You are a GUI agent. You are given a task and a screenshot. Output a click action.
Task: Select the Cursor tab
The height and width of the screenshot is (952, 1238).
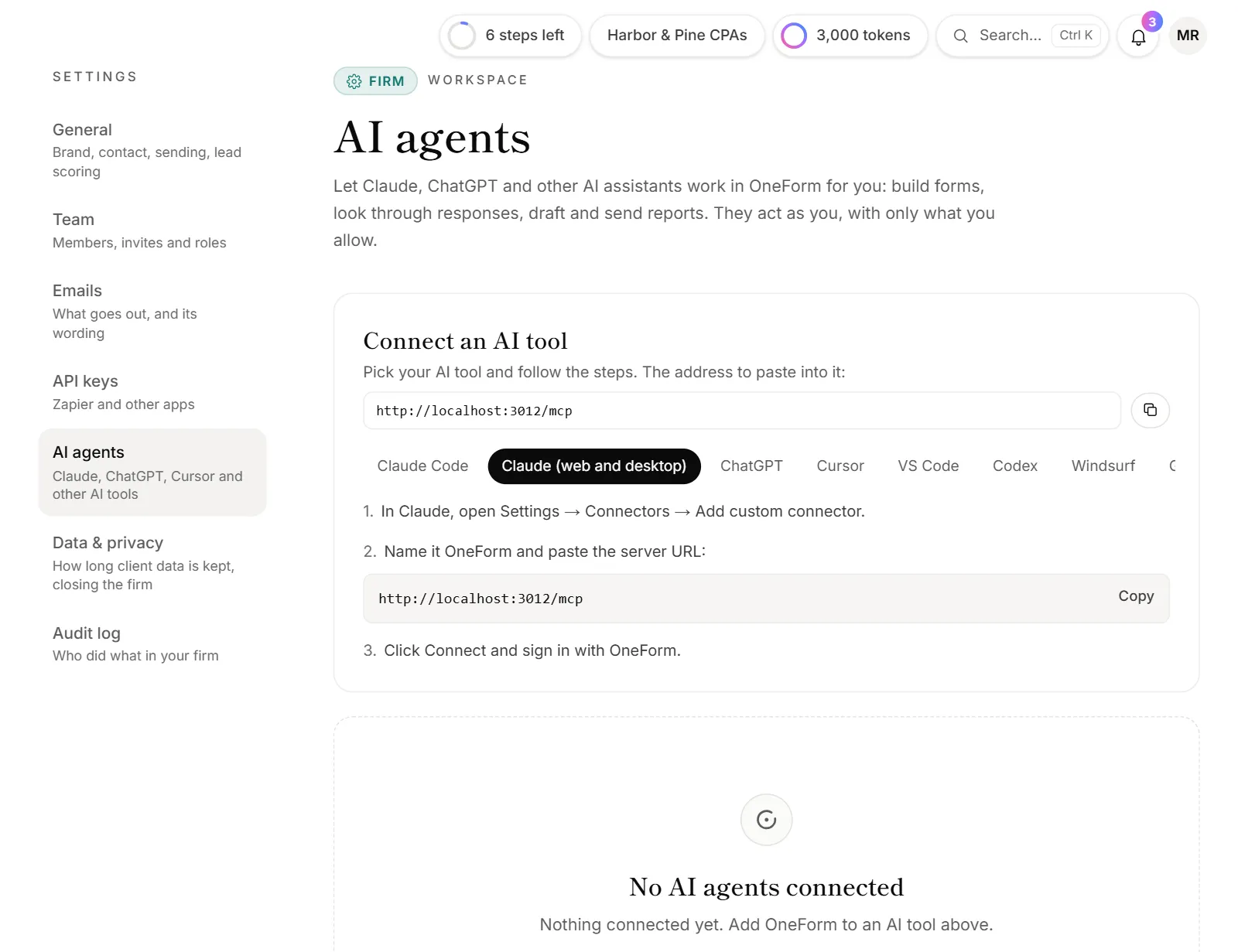840,466
